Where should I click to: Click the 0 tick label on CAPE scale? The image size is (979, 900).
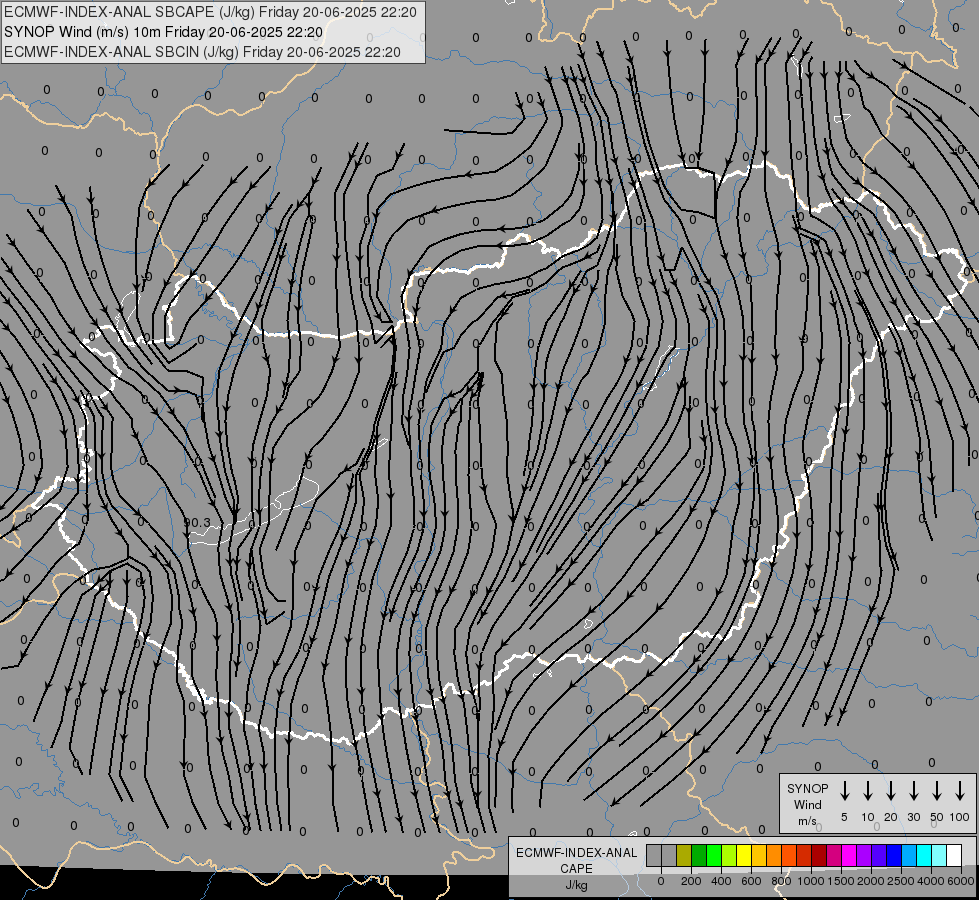tap(661, 881)
